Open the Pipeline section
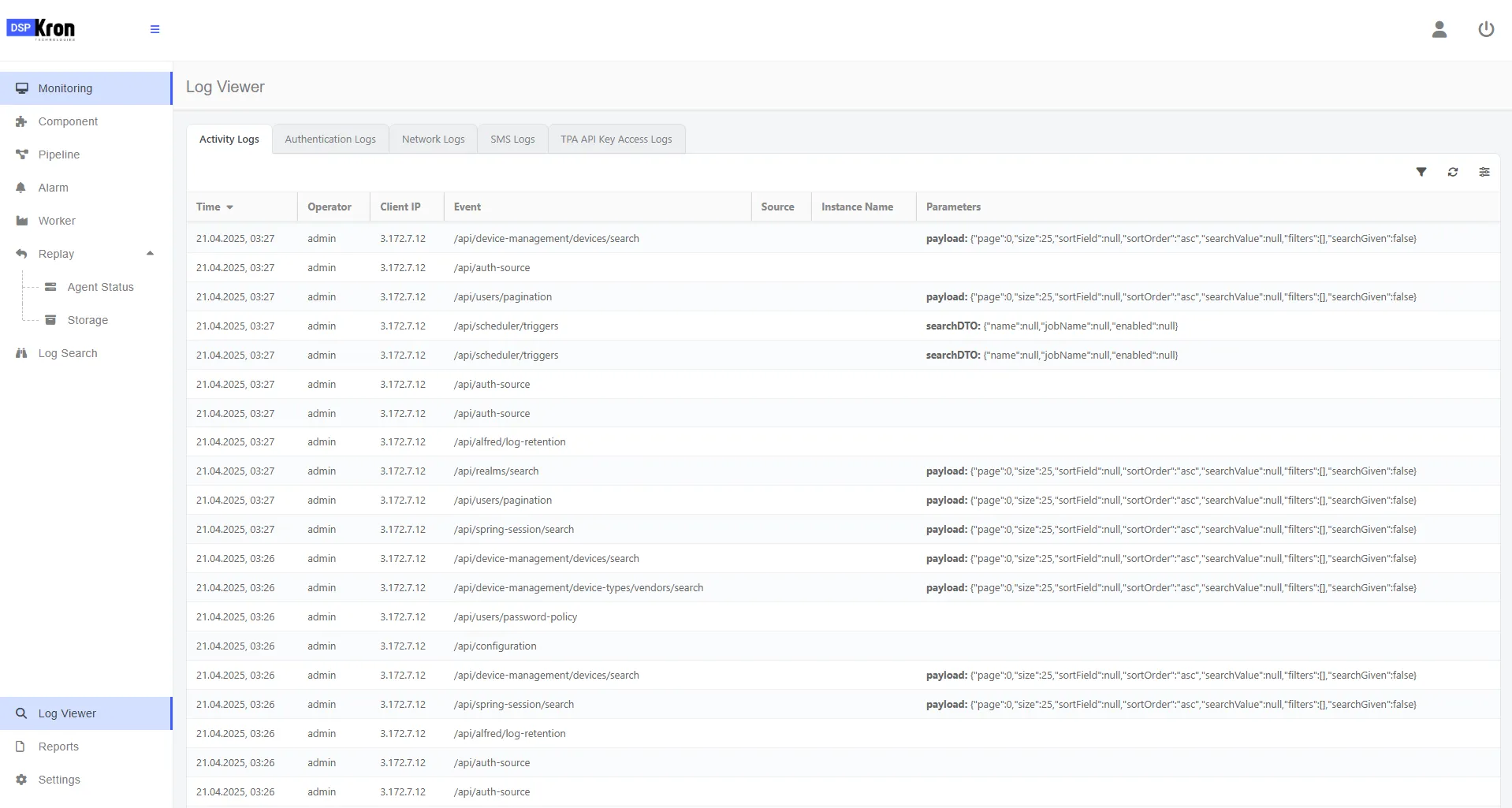The height and width of the screenshot is (808, 1512). coord(86,155)
